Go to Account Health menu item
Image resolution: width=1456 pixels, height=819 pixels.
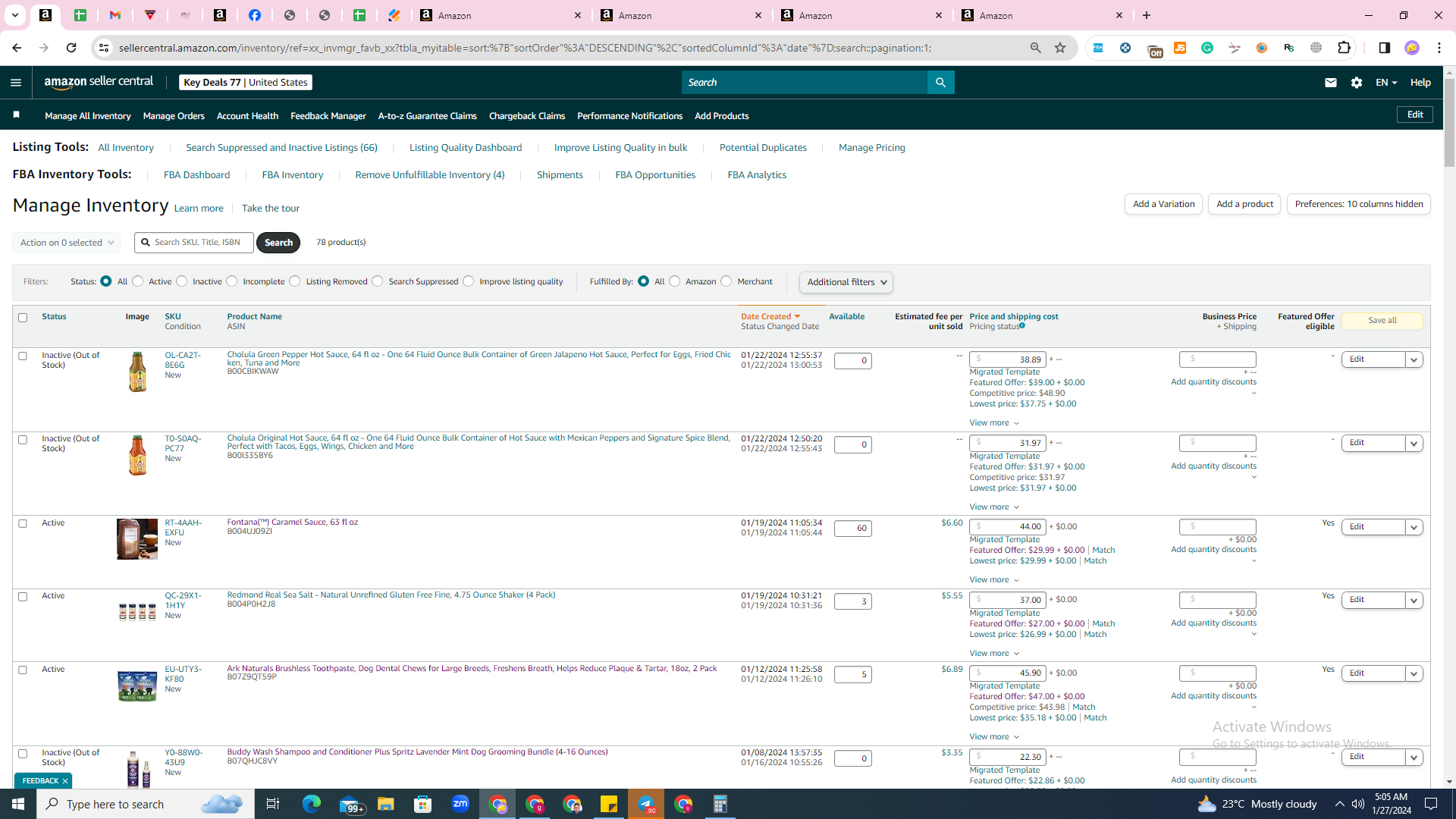click(x=247, y=116)
